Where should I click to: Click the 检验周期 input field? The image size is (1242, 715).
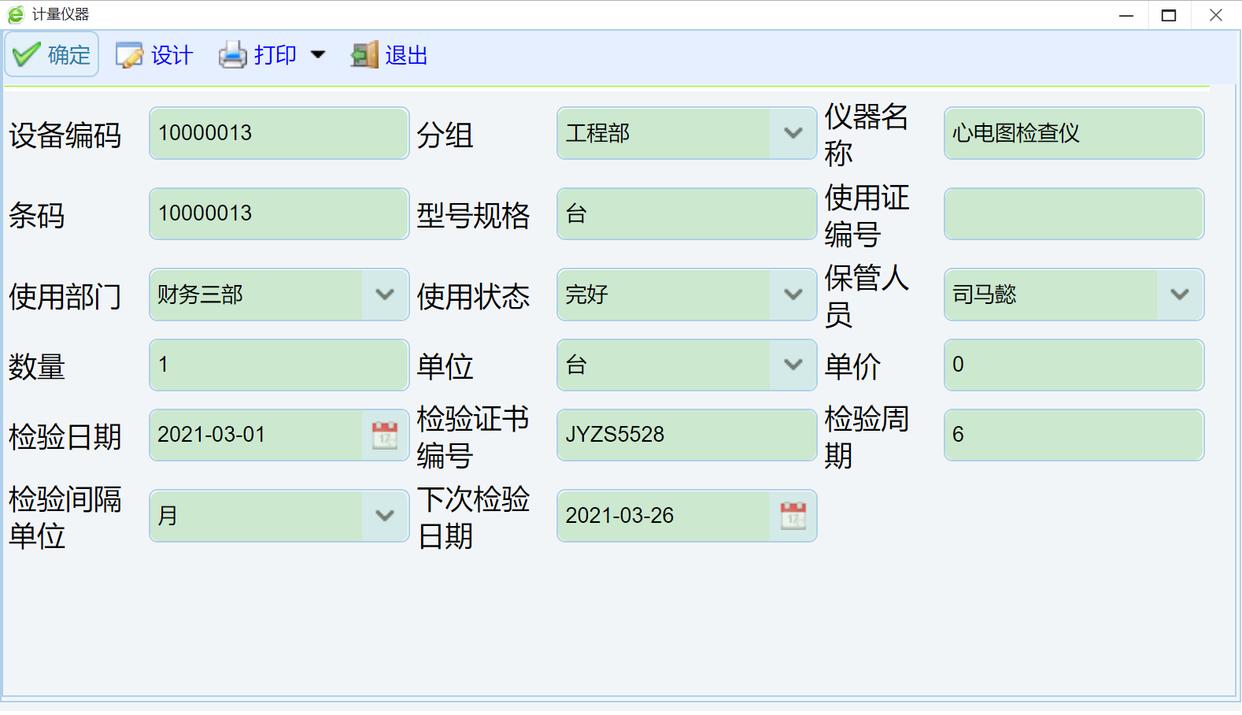(1073, 435)
